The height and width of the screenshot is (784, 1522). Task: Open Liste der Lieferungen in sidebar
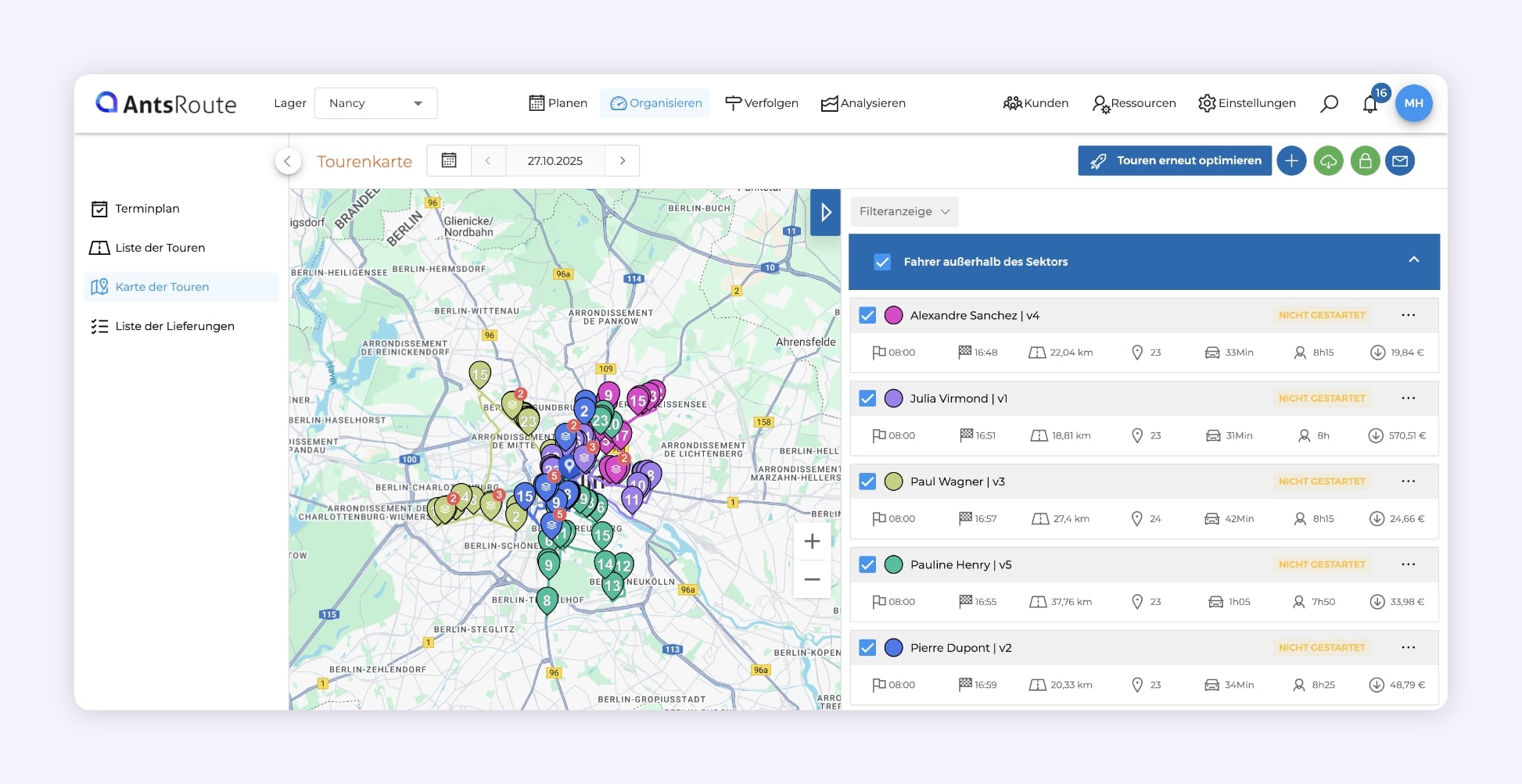(174, 326)
